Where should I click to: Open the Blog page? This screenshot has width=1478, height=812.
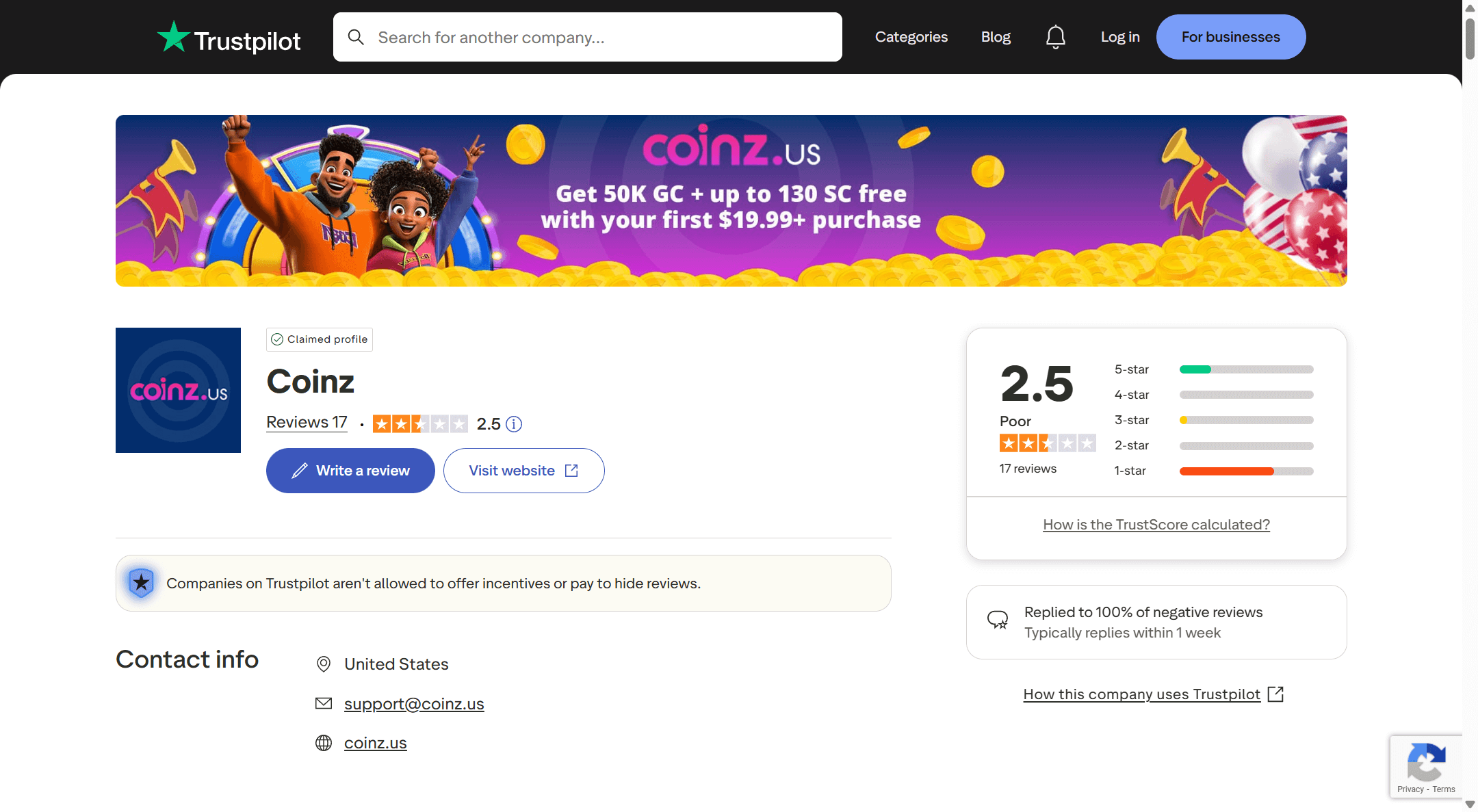point(996,37)
